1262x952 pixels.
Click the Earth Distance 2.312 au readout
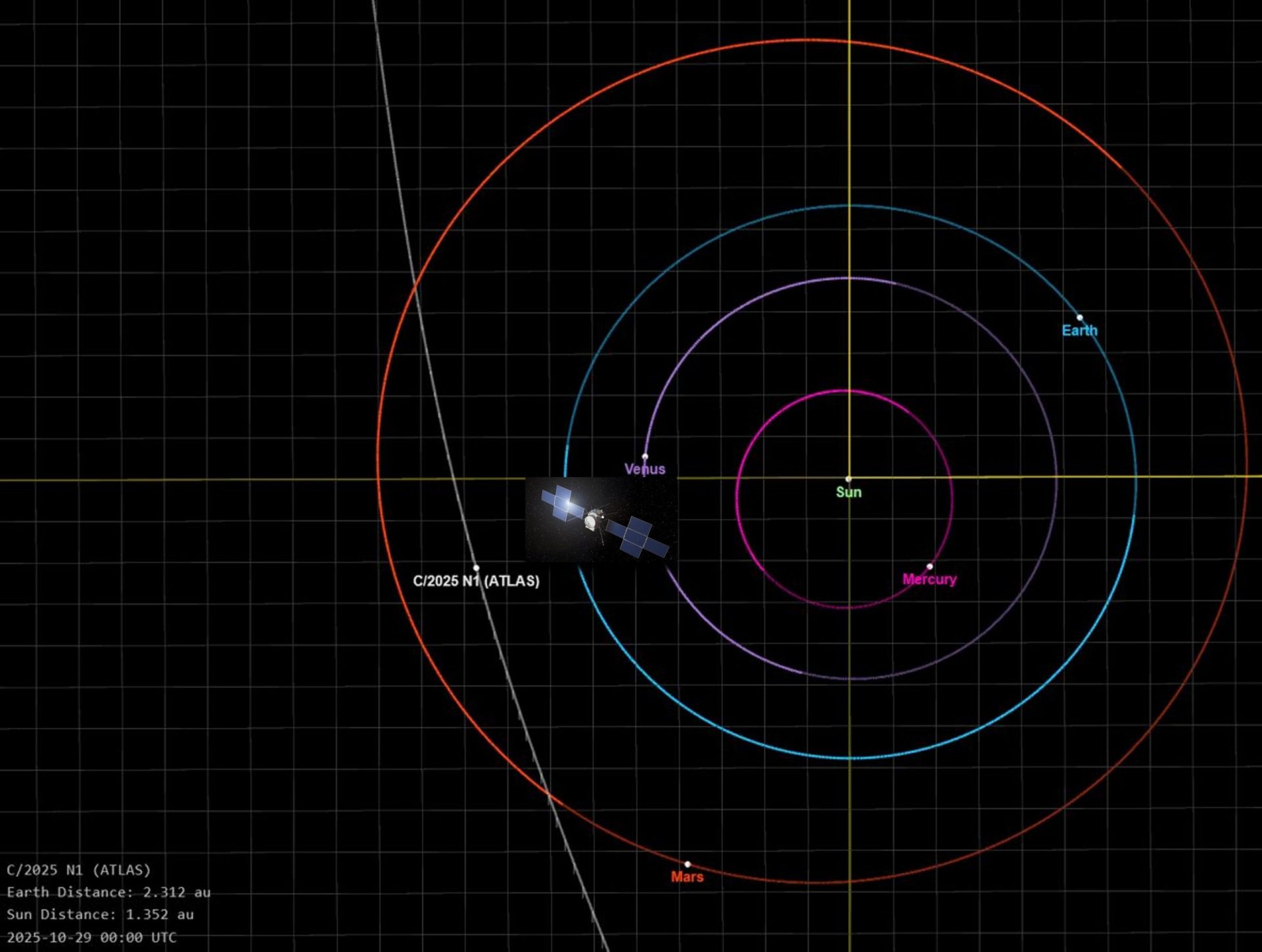[108, 892]
